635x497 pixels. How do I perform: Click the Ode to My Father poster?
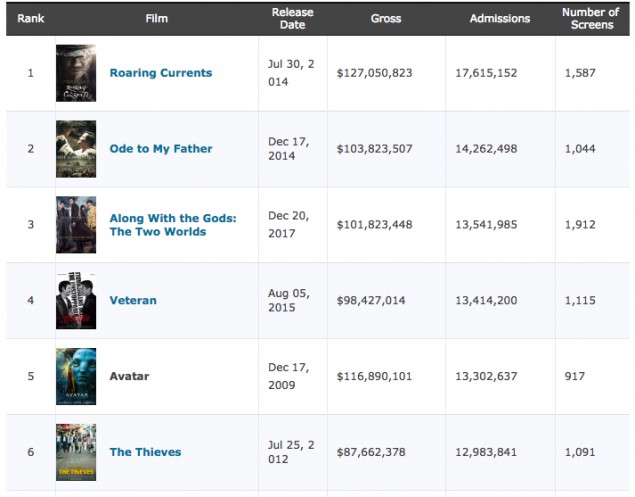[x=76, y=149]
